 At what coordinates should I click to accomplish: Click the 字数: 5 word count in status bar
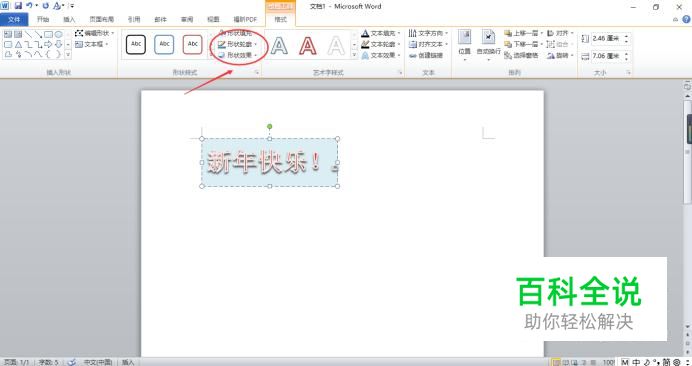48,362
